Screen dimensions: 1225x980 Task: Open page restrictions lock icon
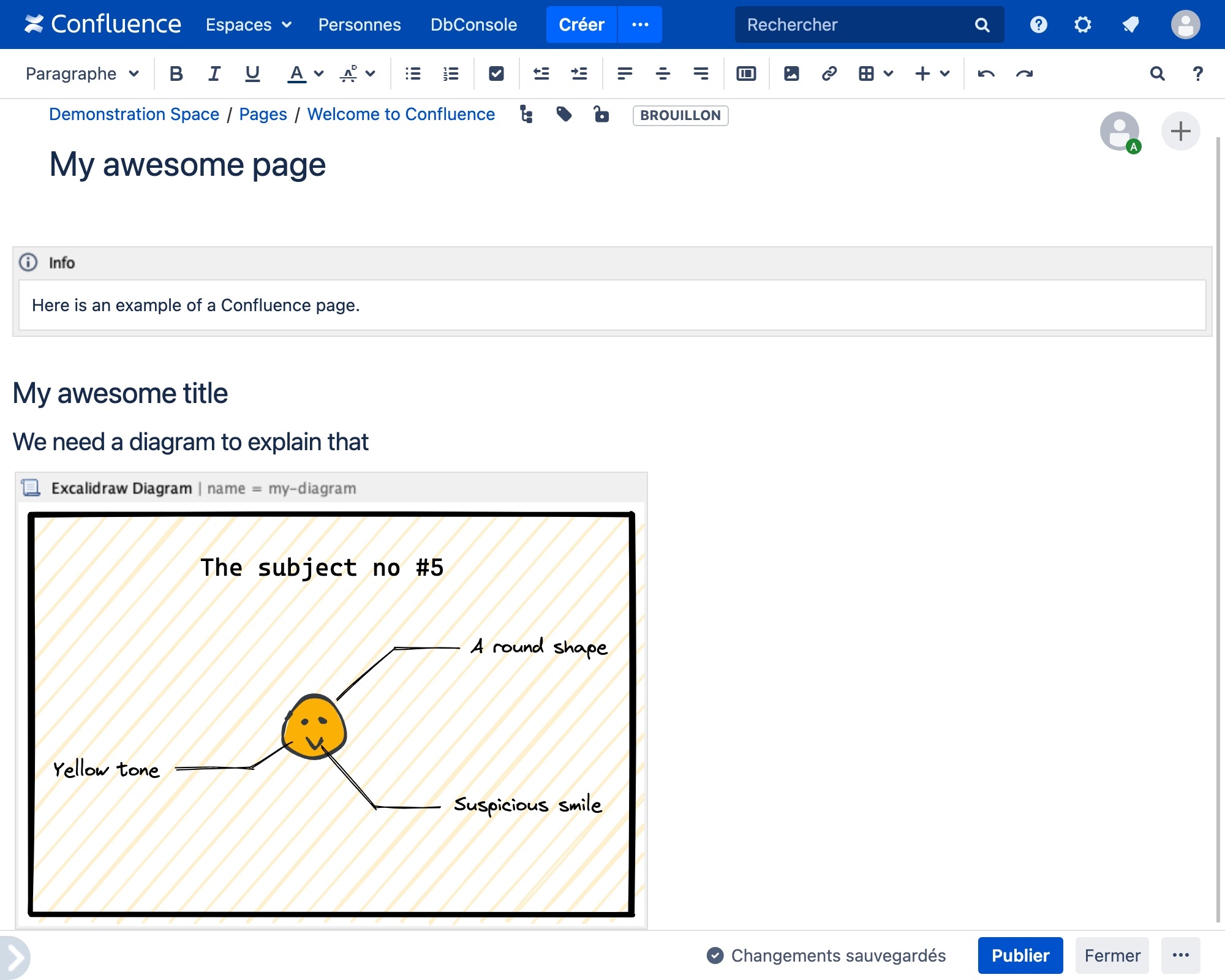point(601,115)
